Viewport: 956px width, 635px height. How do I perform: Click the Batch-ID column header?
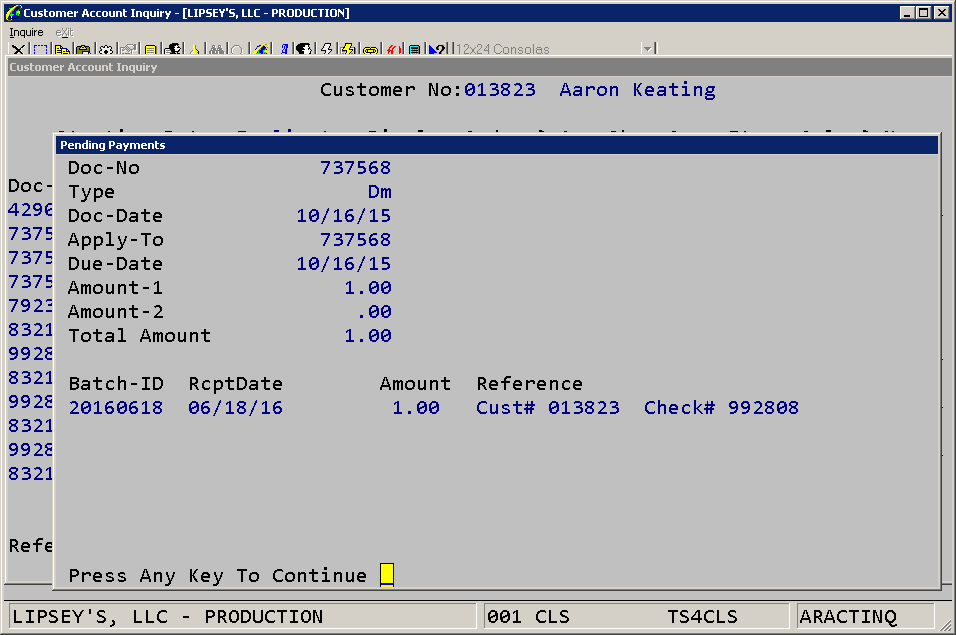pos(116,384)
